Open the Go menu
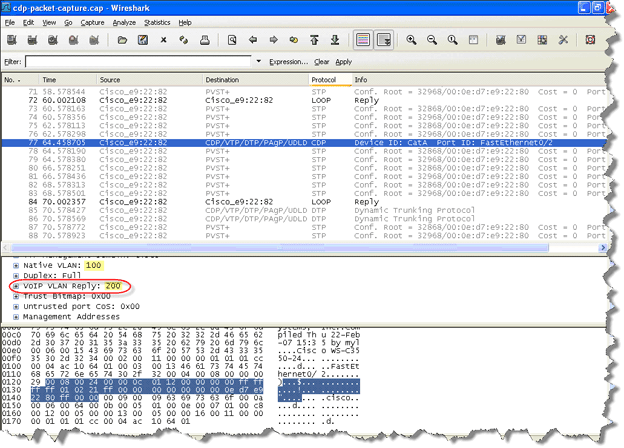Viewport: 624px width, 448px height. [68, 23]
